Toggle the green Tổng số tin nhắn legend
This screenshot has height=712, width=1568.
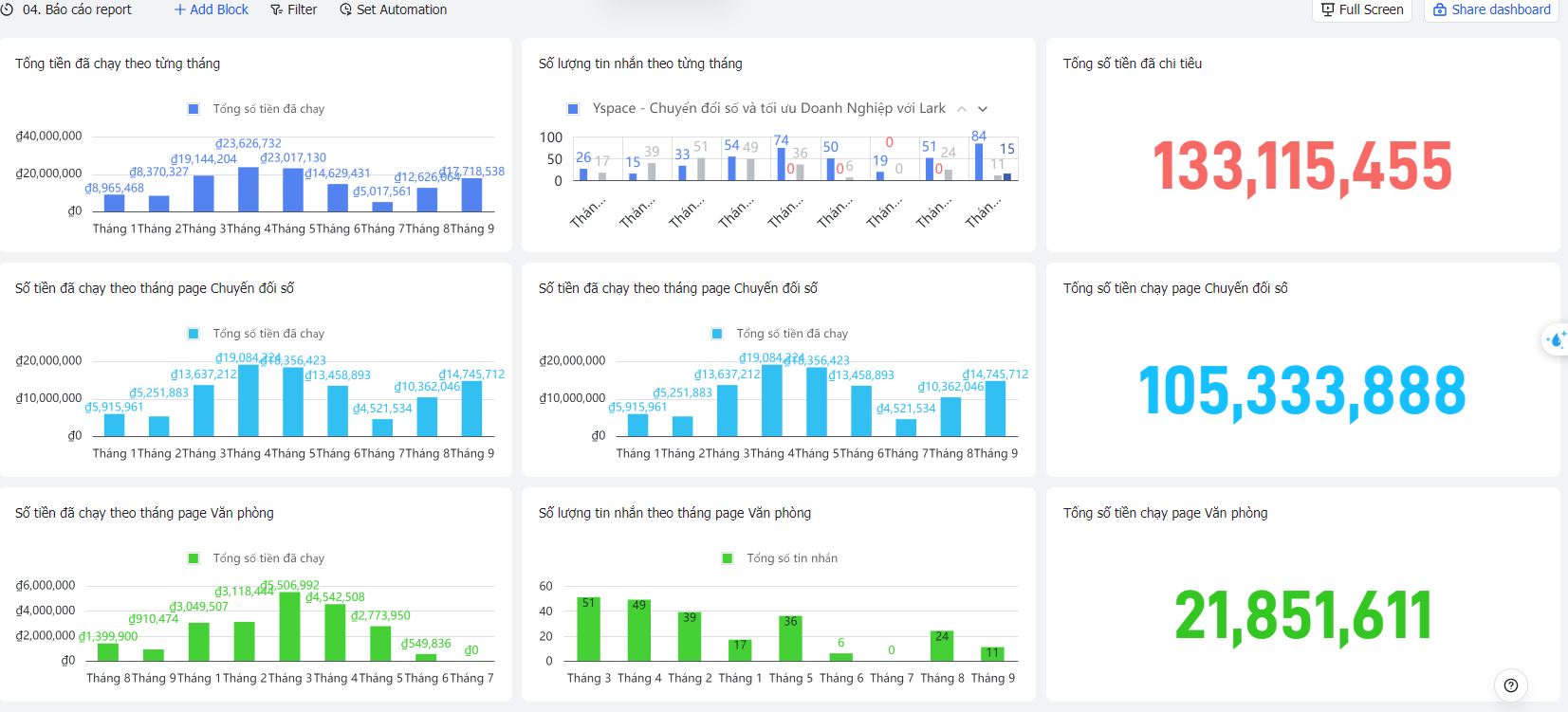pos(780,558)
